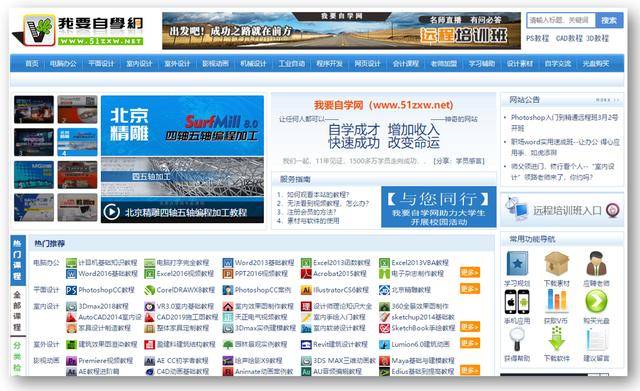The width and height of the screenshot is (640, 391).
Task: Focus the keyword search input field
Action: pyautogui.click(x=561, y=20)
